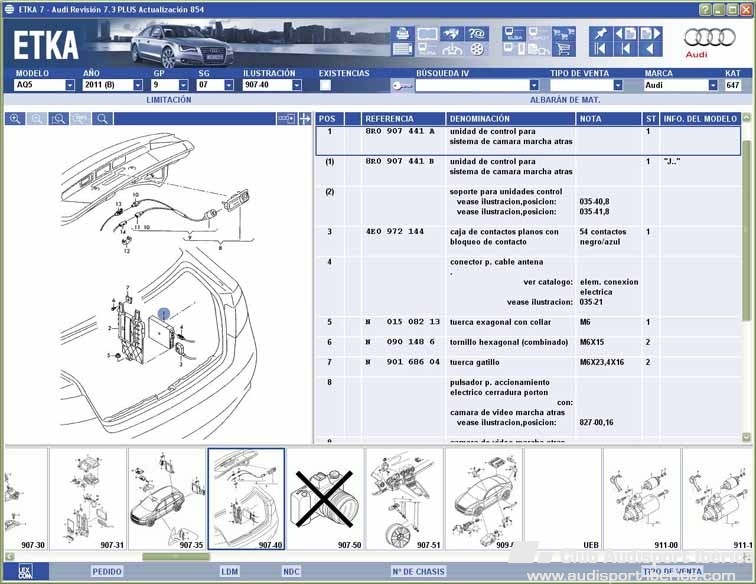Click the LDM button
This screenshot has width=756, height=584.
click(x=230, y=571)
